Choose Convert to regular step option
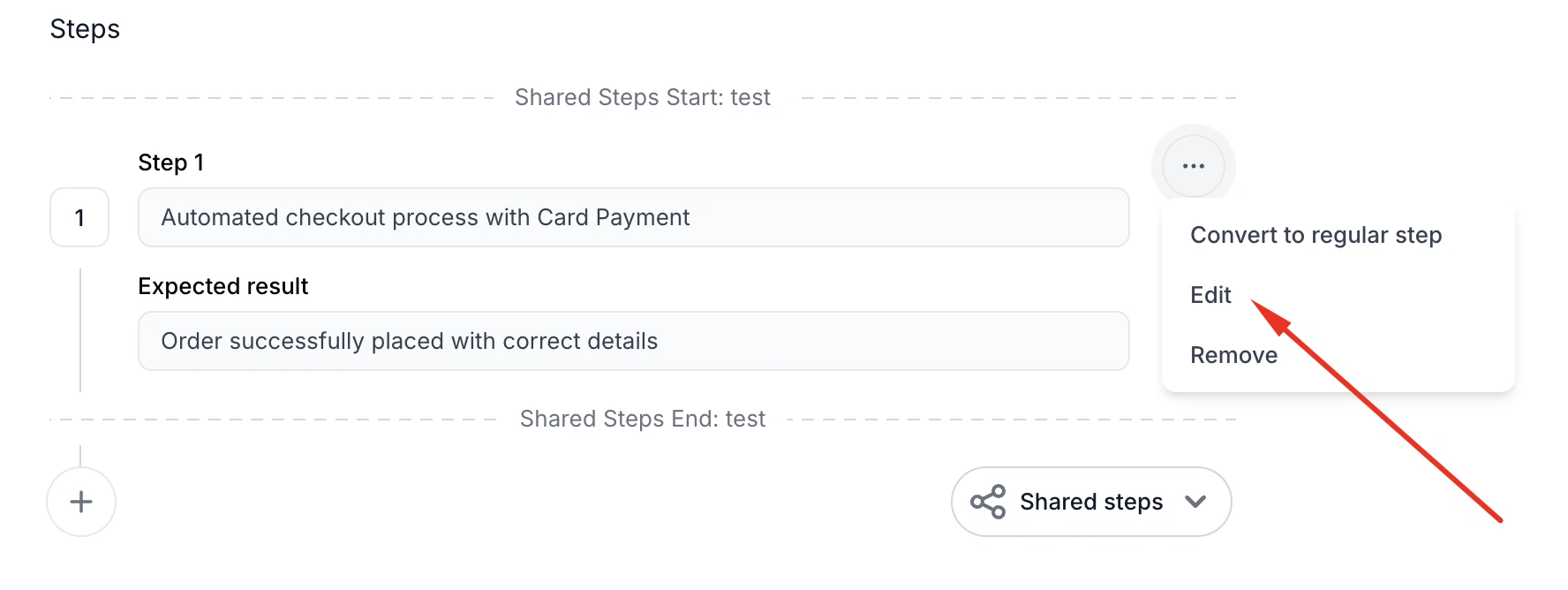 1315,235
